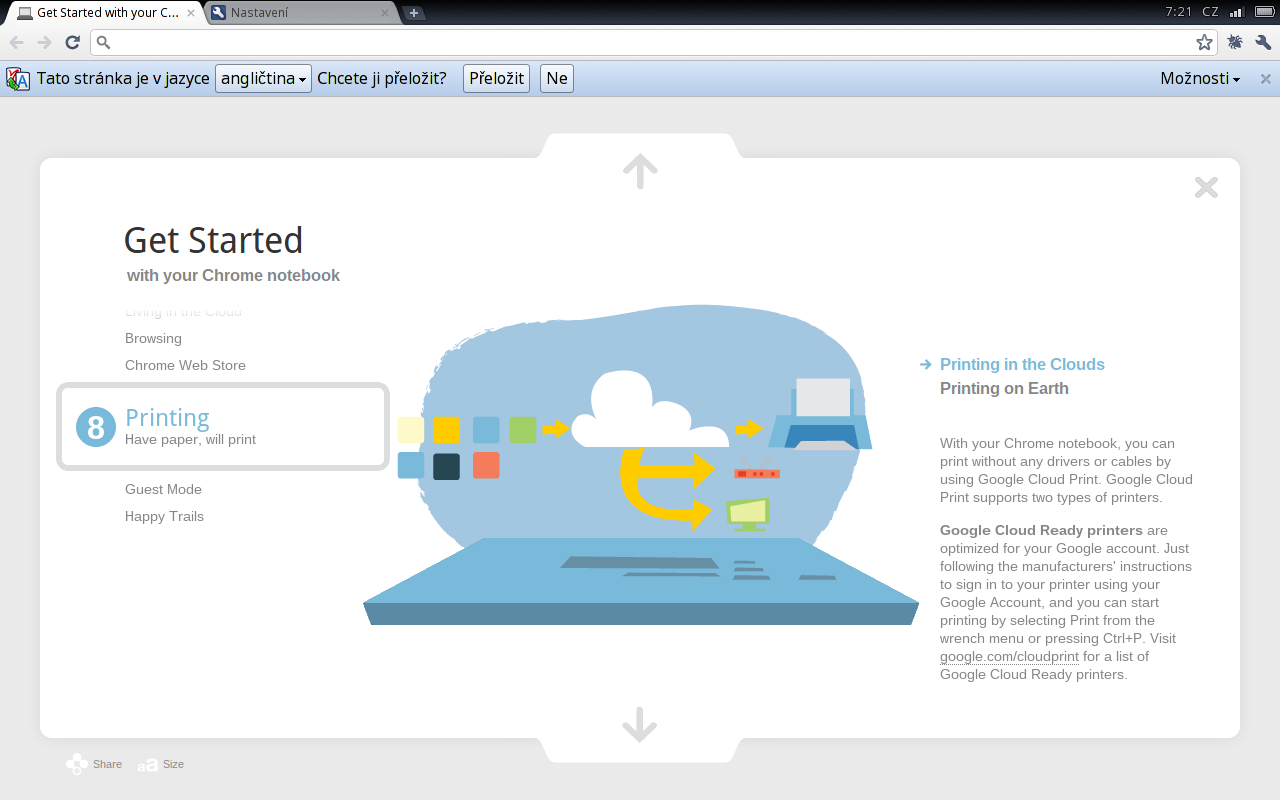This screenshot has height=800, width=1280.
Task: Click the address bar input
Action: click(652, 42)
